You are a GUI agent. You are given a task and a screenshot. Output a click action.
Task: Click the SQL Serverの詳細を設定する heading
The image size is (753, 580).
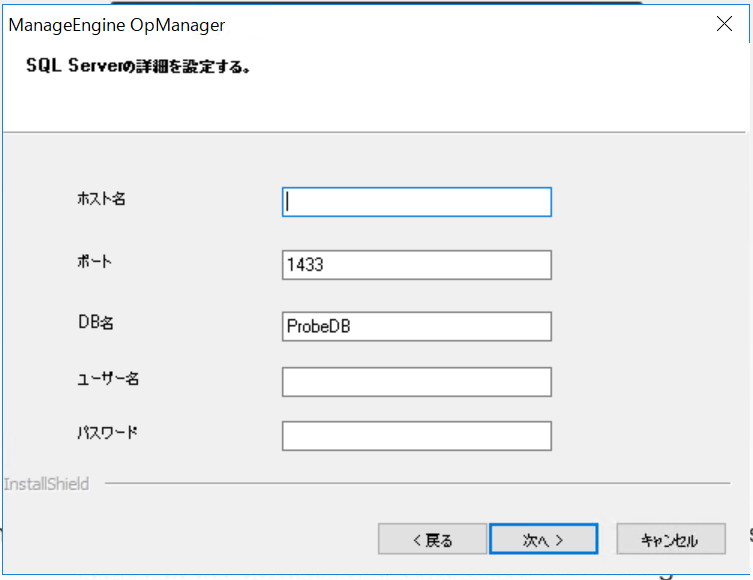(138, 66)
